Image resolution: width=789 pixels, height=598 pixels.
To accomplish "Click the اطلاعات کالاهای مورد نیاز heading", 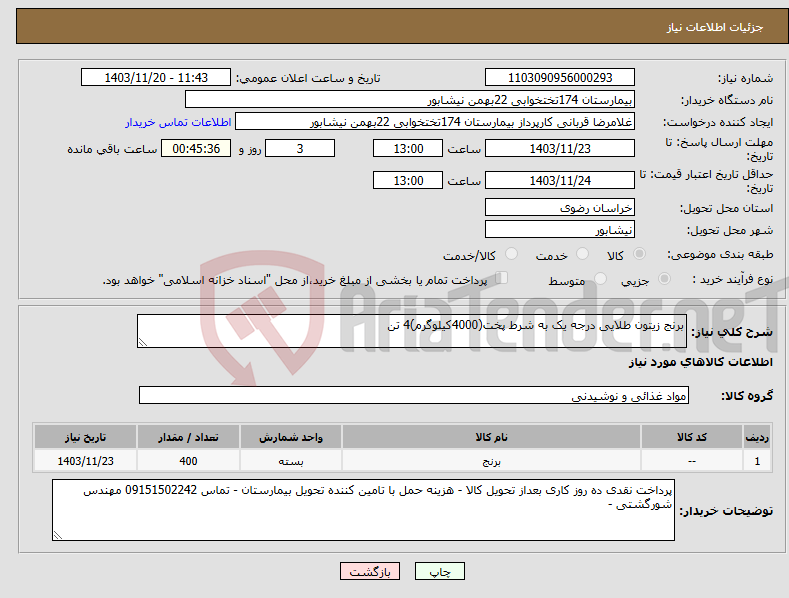I will 700,362.
